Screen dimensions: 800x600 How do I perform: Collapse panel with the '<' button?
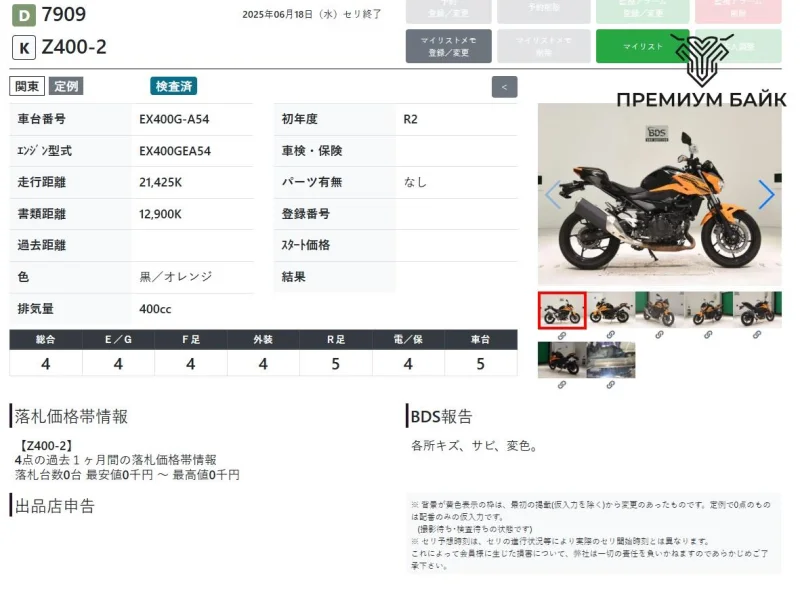tap(504, 87)
